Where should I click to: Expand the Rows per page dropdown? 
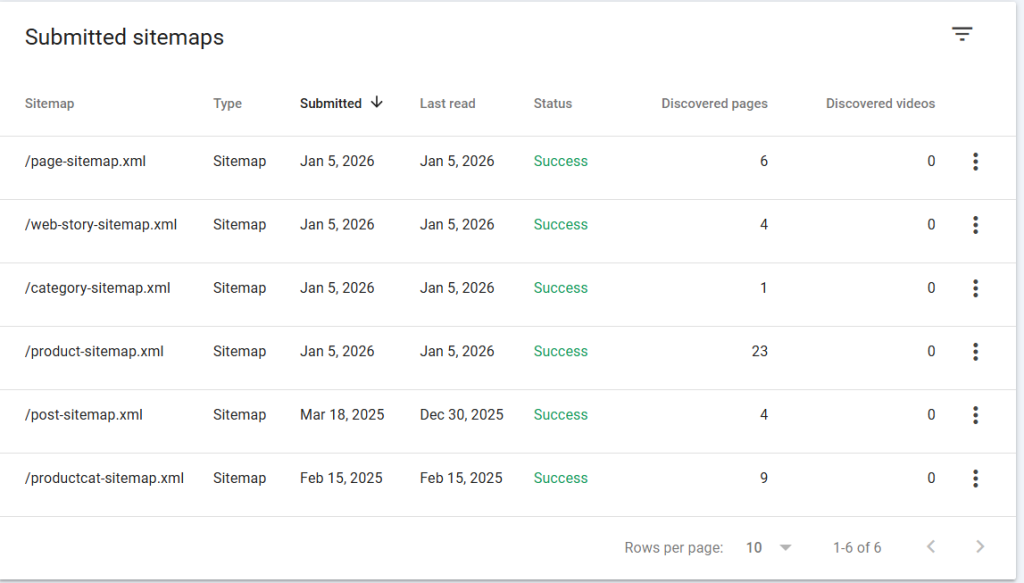(x=768, y=547)
